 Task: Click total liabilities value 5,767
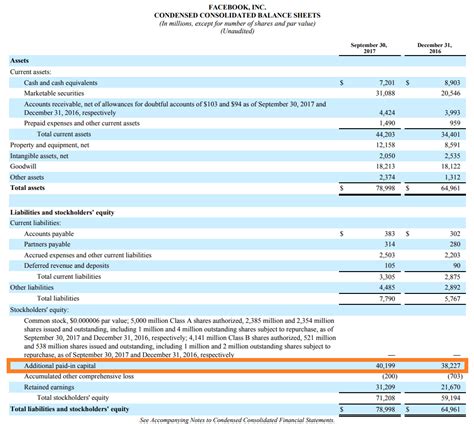452,299
